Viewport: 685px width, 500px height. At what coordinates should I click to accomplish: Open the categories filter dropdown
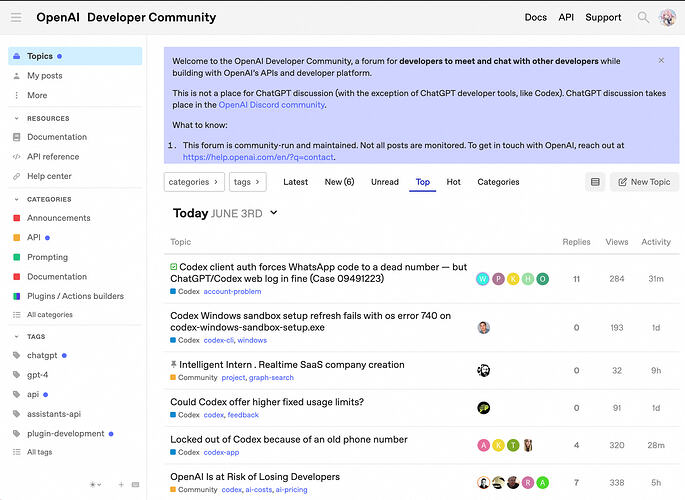tap(194, 182)
